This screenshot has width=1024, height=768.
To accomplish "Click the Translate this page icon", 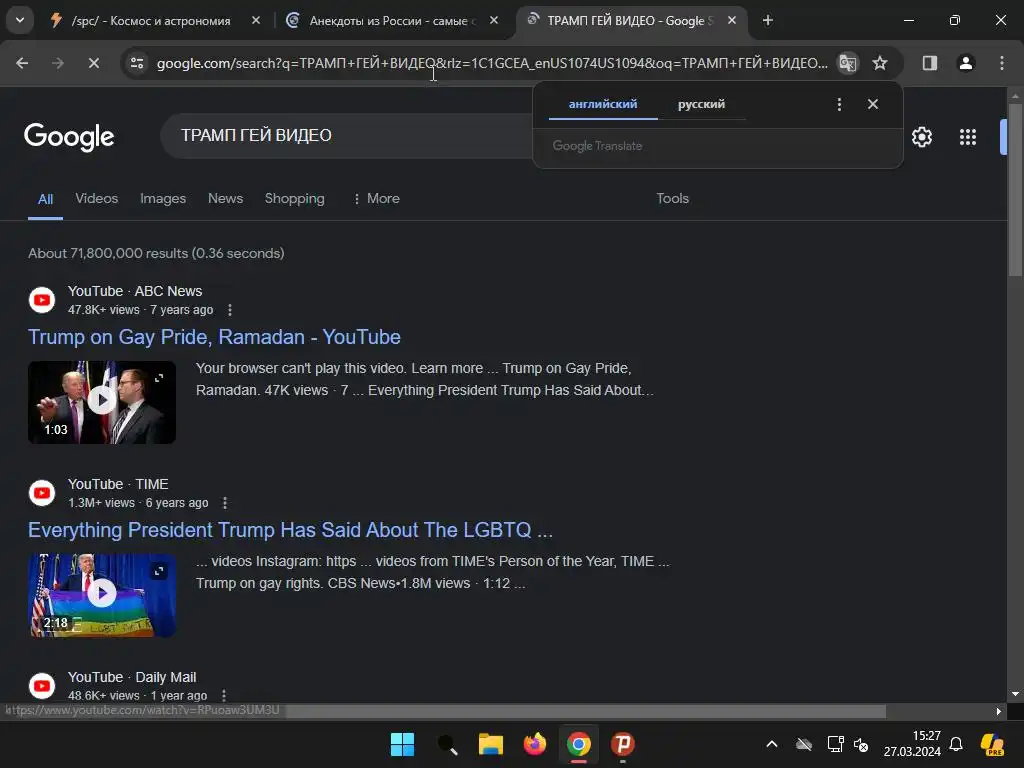I will click(x=848, y=63).
